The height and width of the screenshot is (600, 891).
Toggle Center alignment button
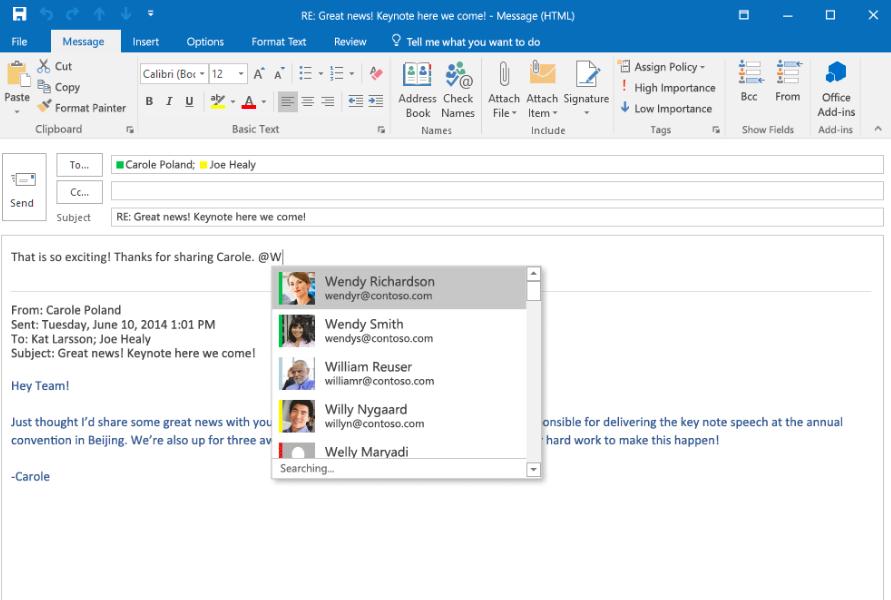(308, 102)
